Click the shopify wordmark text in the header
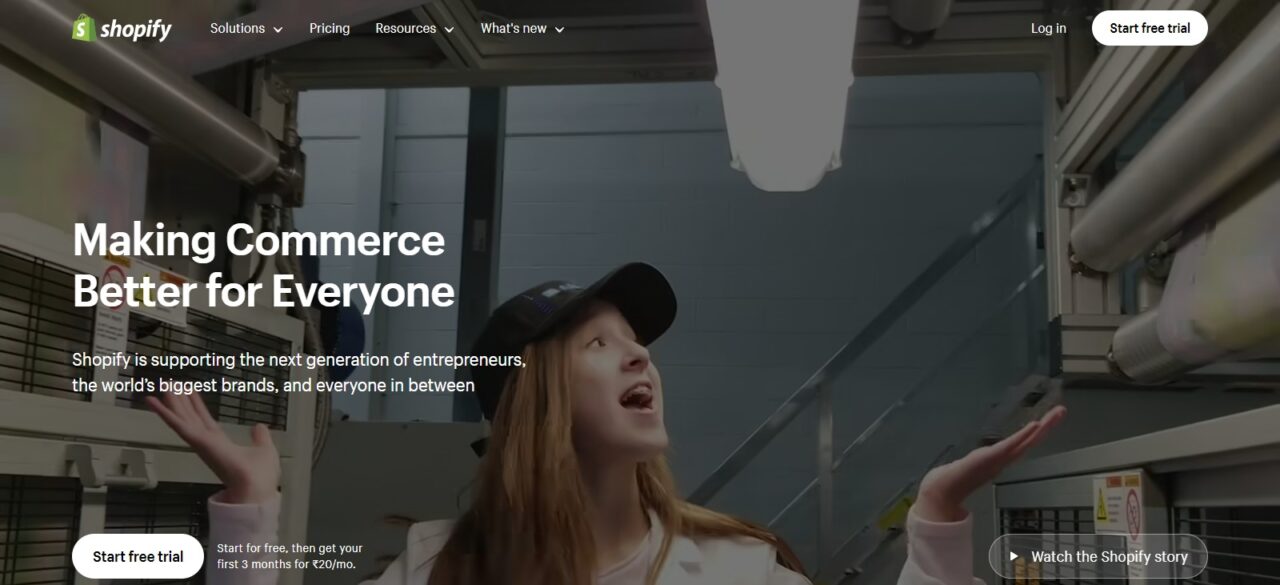The image size is (1280, 585). 136,30
